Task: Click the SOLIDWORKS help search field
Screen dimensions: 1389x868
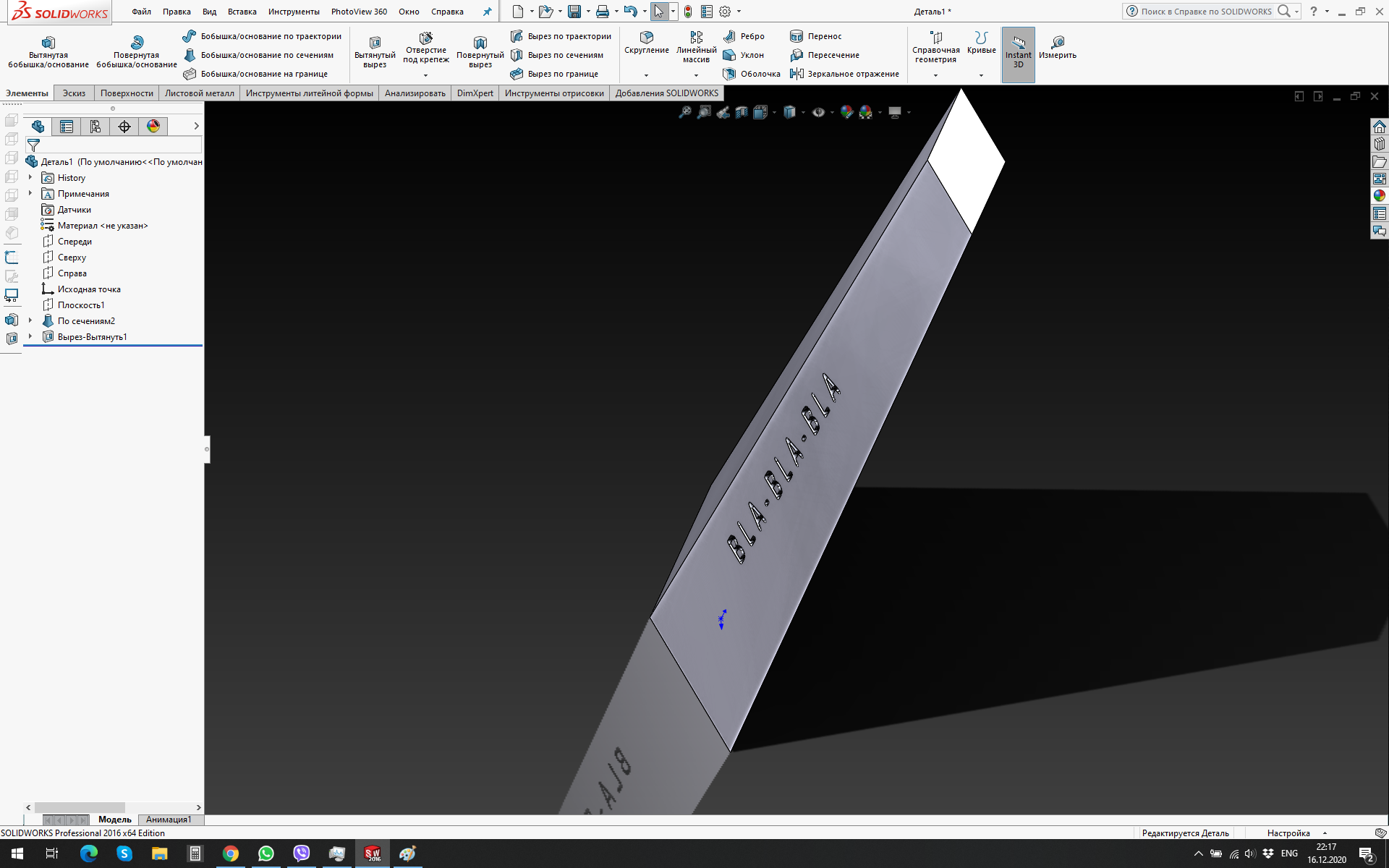Action: [x=1206, y=12]
